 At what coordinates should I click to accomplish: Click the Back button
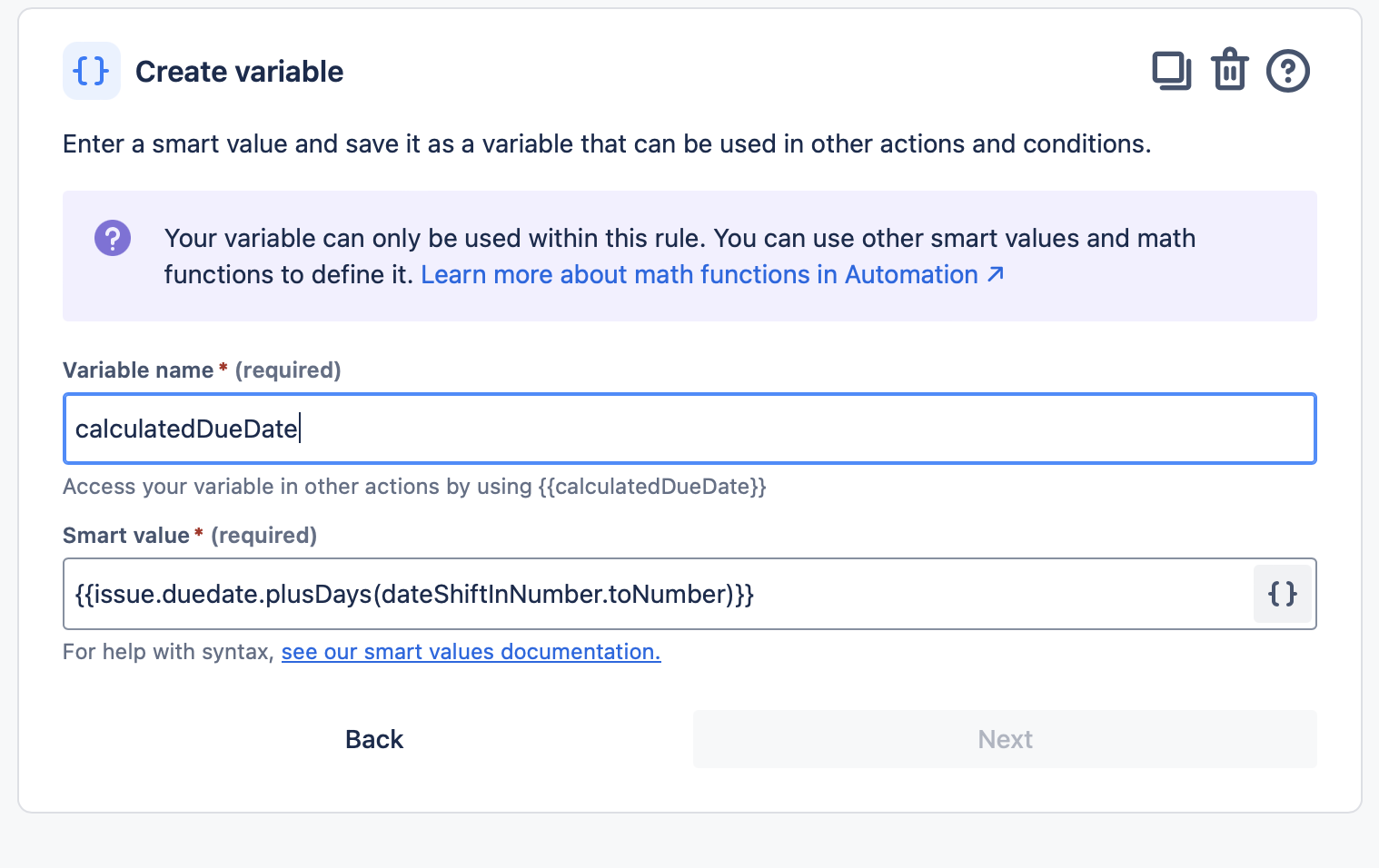pyautogui.click(x=374, y=739)
